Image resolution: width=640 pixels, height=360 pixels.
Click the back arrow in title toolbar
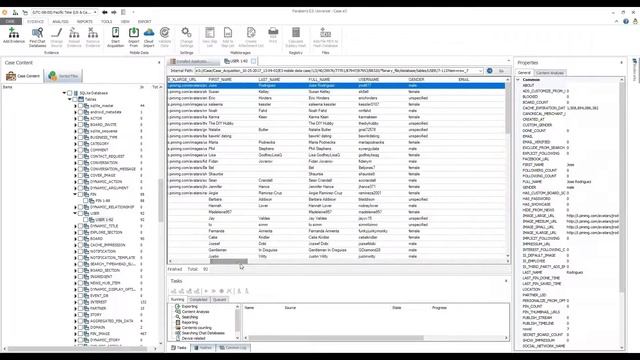click(x=104, y=12)
